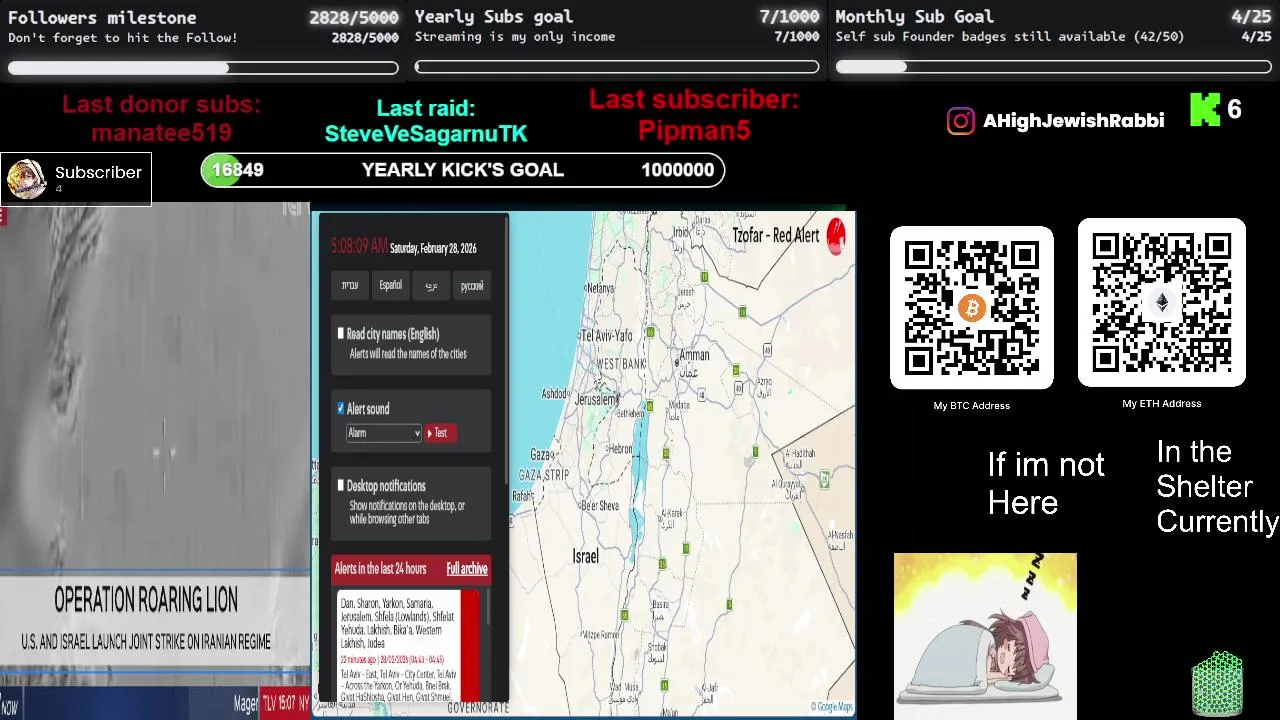Image resolution: width=1280 pixels, height=720 pixels.
Task: Click the My ETH Address caption
Action: (1162, 403)
